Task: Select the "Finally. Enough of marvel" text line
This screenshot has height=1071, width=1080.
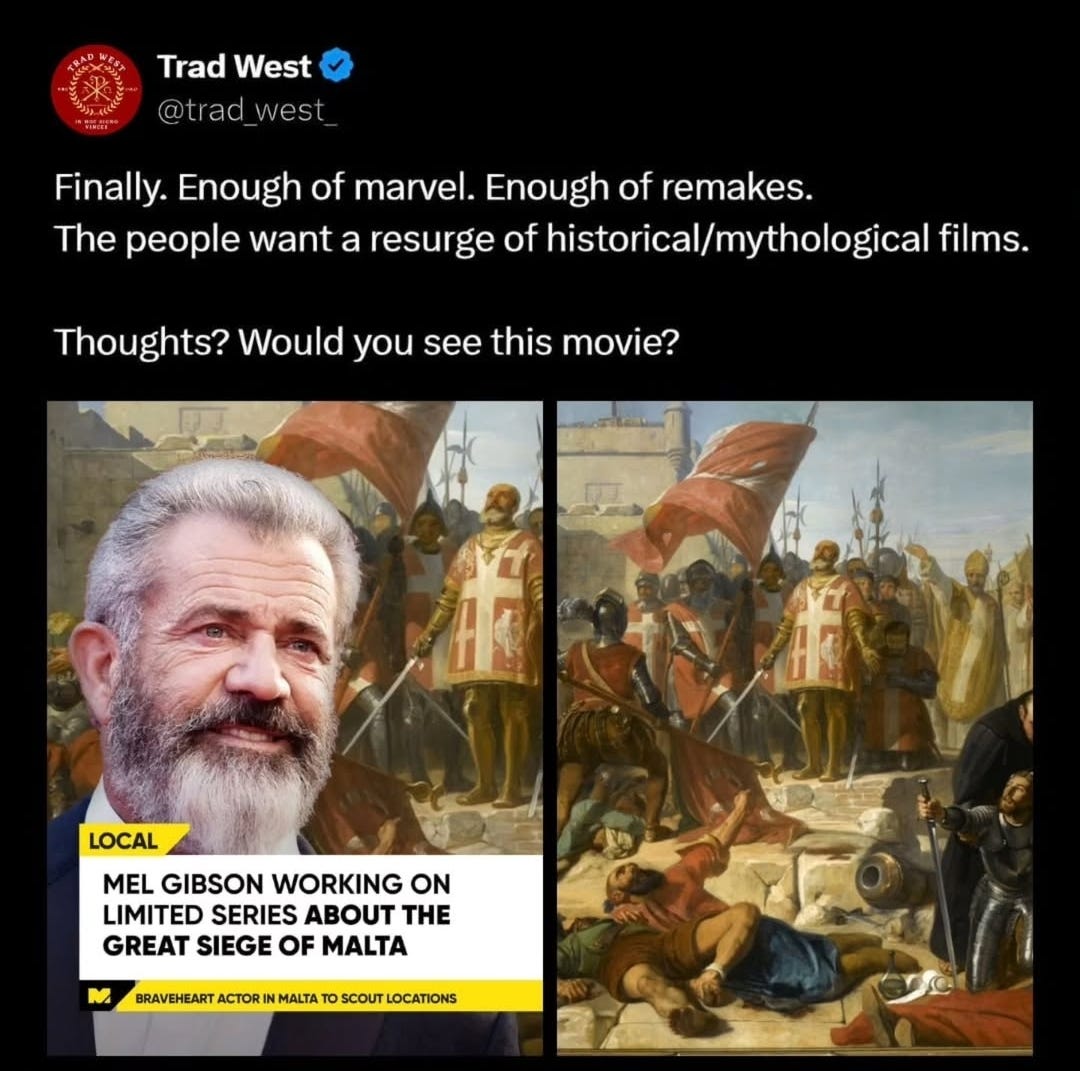Action: (x=434, y=187)
